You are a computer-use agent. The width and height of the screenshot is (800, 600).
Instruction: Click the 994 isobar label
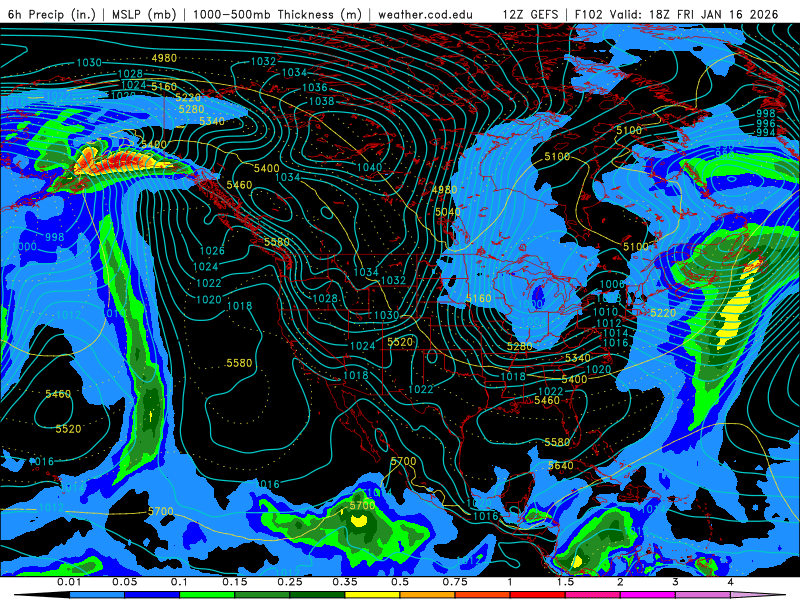tap(765, 132)
